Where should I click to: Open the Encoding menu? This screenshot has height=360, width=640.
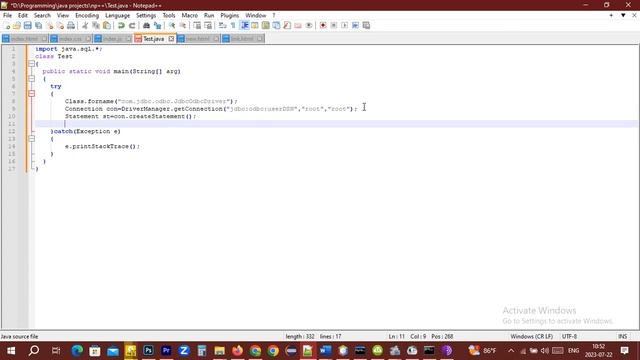click(x=87, y=15)
